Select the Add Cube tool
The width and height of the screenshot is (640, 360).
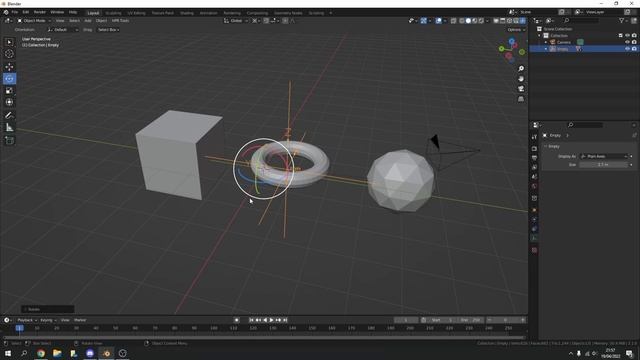pos(9,141)
